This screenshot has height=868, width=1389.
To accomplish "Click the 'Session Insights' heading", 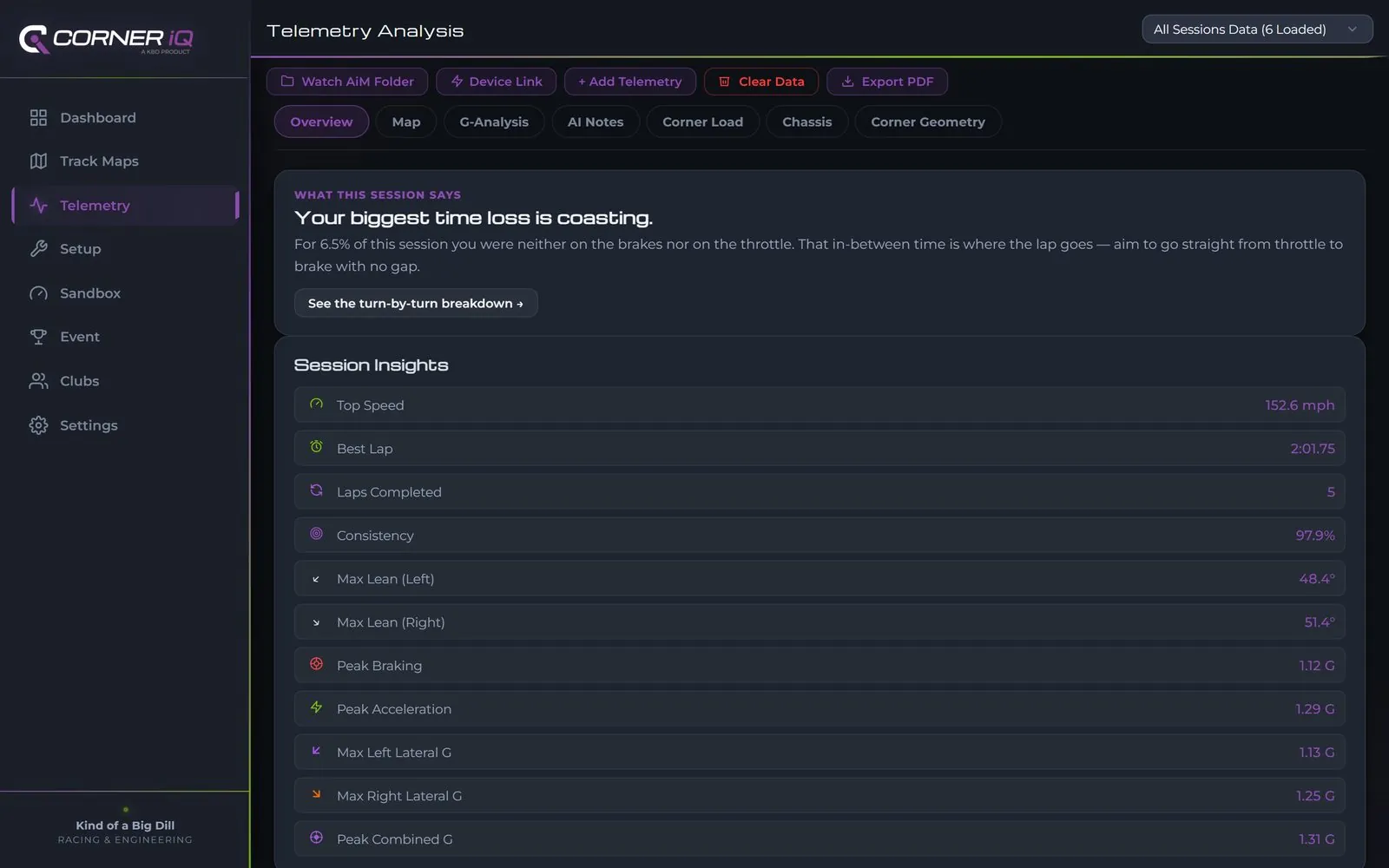I will (372, 365).
